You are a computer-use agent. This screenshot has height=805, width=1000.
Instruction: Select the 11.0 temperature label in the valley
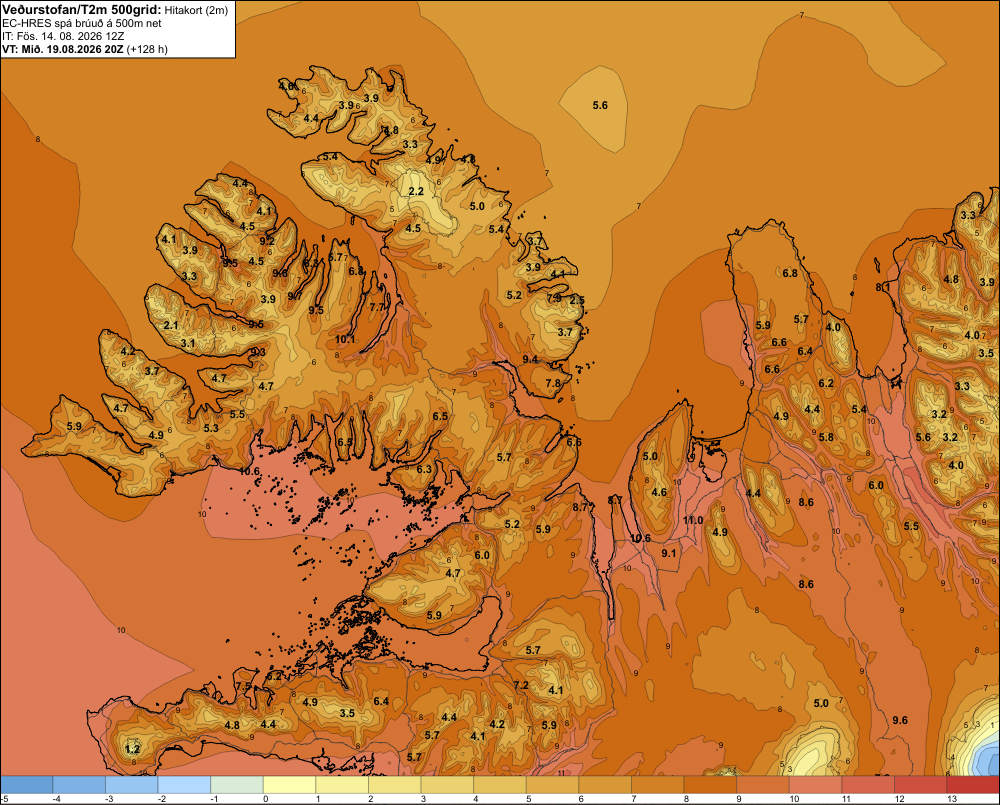[x=693, y=520]
